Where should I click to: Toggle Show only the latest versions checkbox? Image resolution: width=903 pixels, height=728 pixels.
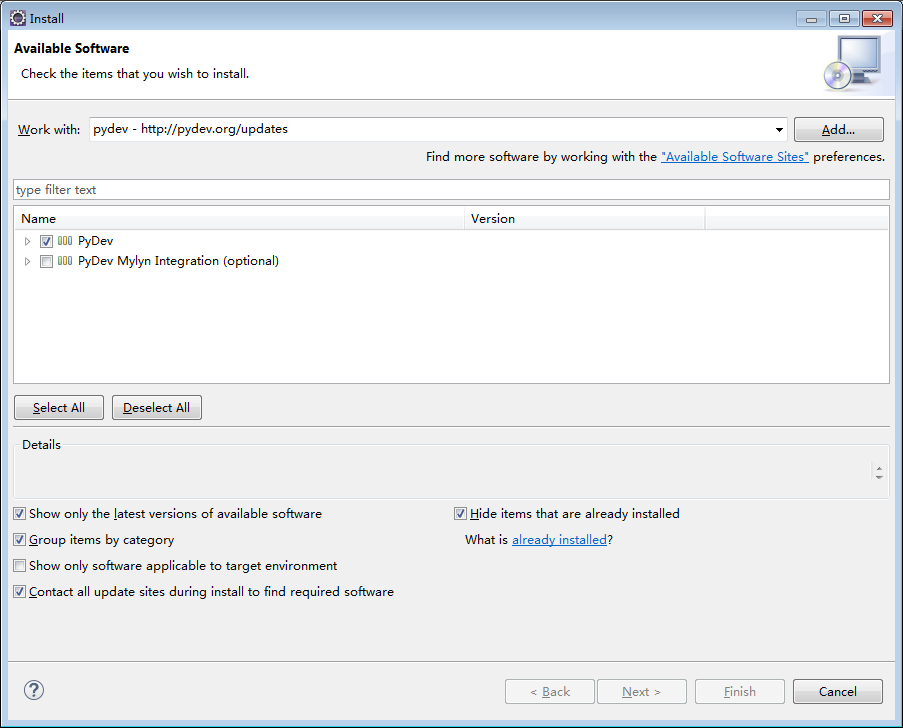click(20, 513)
